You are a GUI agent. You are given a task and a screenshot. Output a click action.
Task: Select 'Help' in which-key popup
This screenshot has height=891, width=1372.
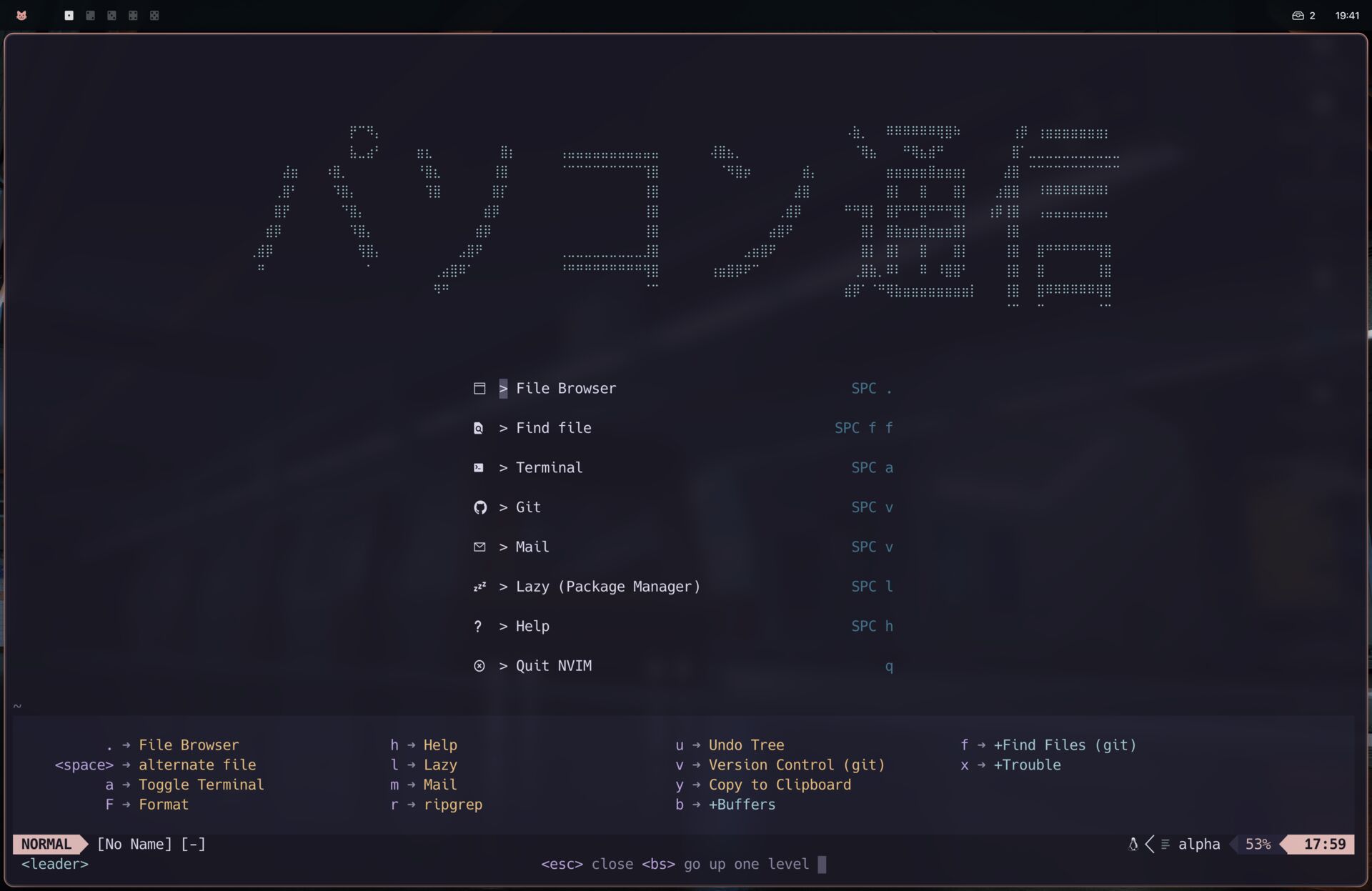tap(440, 745)
